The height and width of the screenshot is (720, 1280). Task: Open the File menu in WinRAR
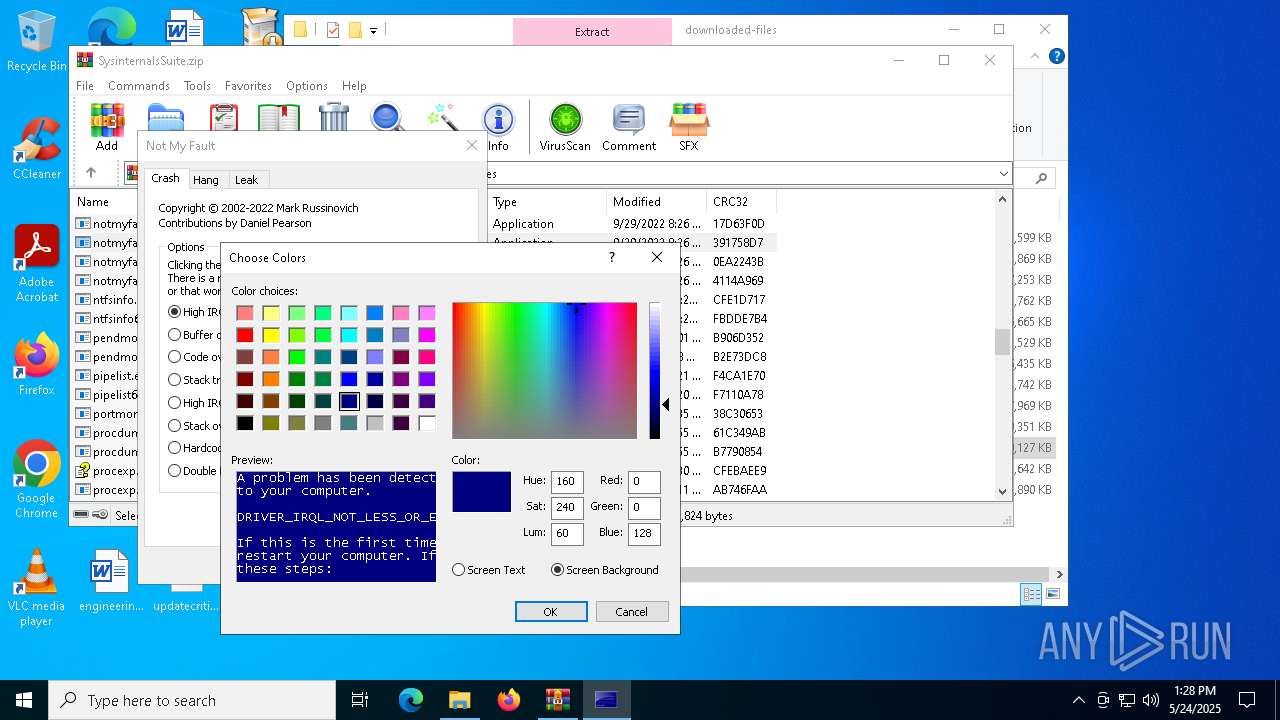click(85, 86)
